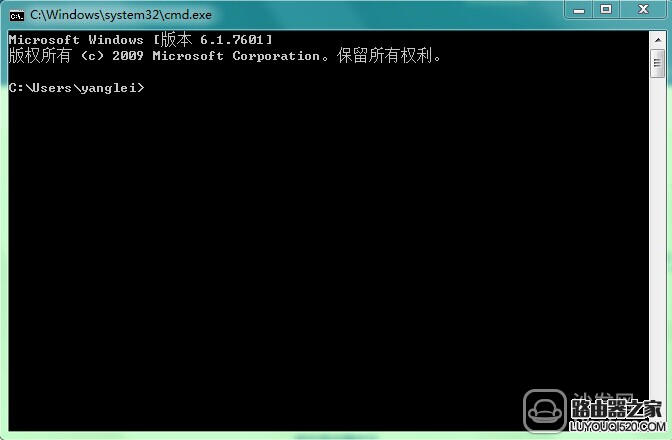Click the scrollbar track below the thumb
This screenshot has width=672, height=440.
pyautogui.click(x=657, y=231)
